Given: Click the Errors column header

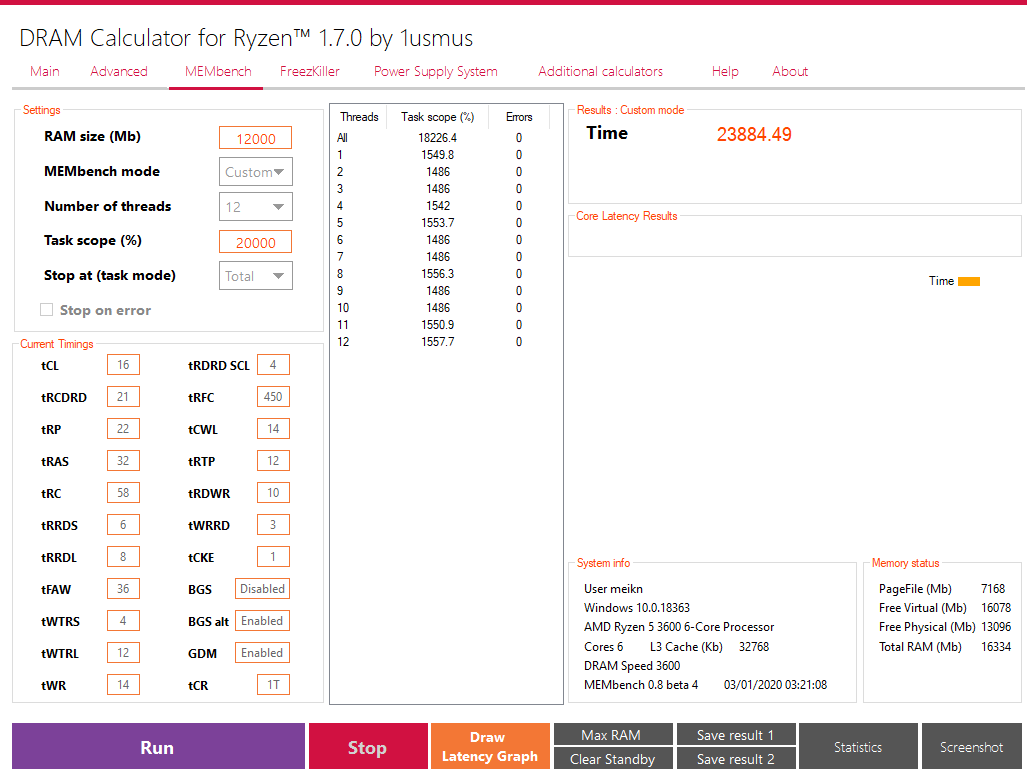Looking at the screenshot, I should click(x=519, y=117).
